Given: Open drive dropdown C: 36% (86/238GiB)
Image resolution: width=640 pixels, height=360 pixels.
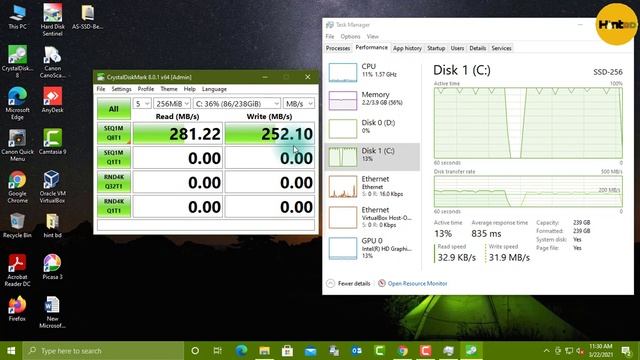Looking at the screenshot, I should click(237, 104).
